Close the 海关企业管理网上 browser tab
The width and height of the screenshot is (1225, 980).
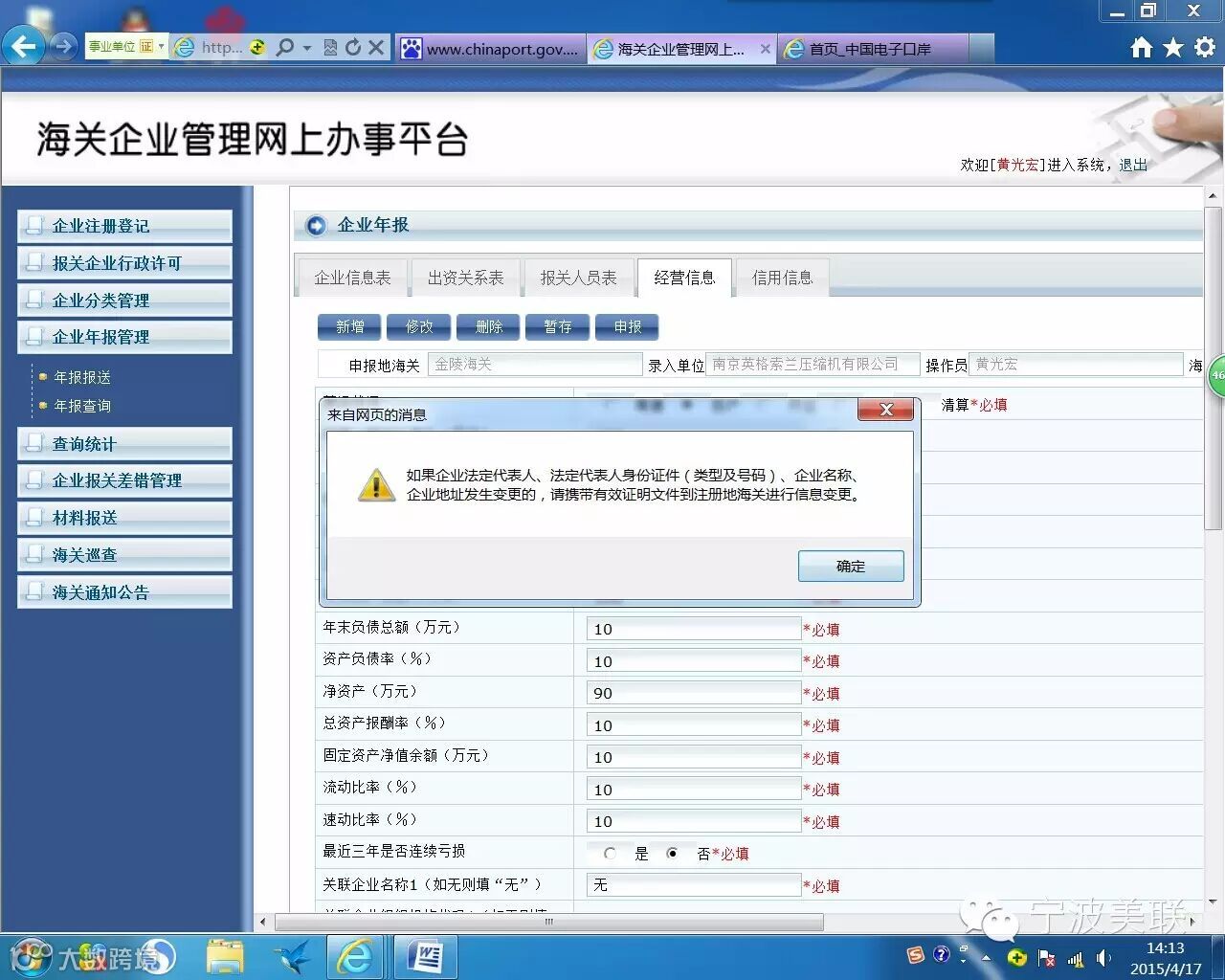(x=765, y=49)
